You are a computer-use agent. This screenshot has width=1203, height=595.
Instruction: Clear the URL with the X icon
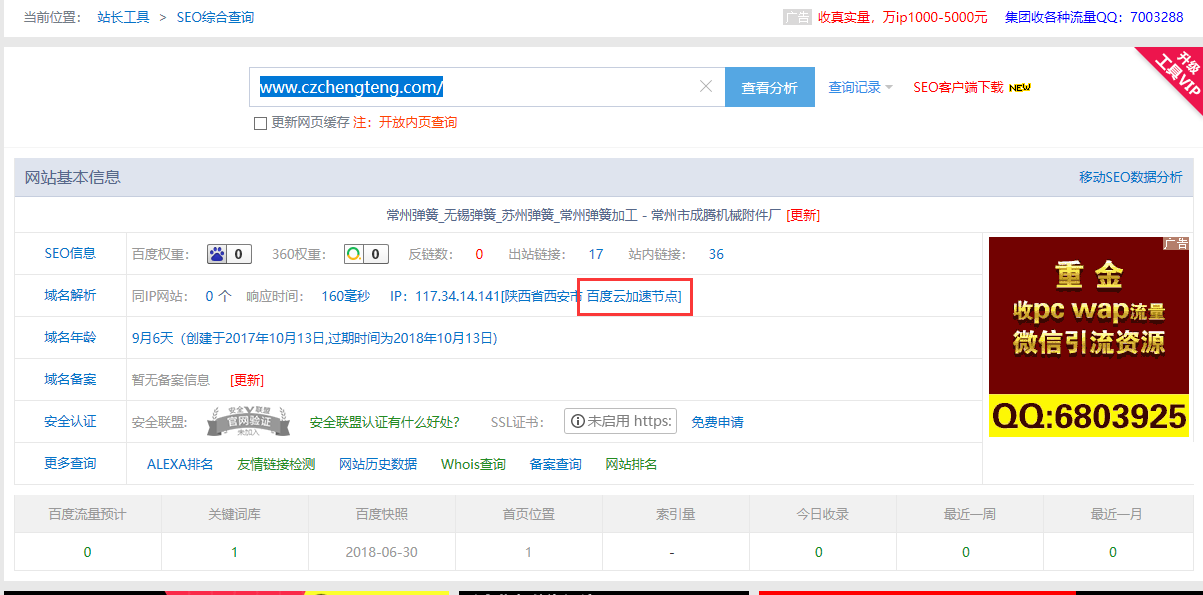pos(706,87)
